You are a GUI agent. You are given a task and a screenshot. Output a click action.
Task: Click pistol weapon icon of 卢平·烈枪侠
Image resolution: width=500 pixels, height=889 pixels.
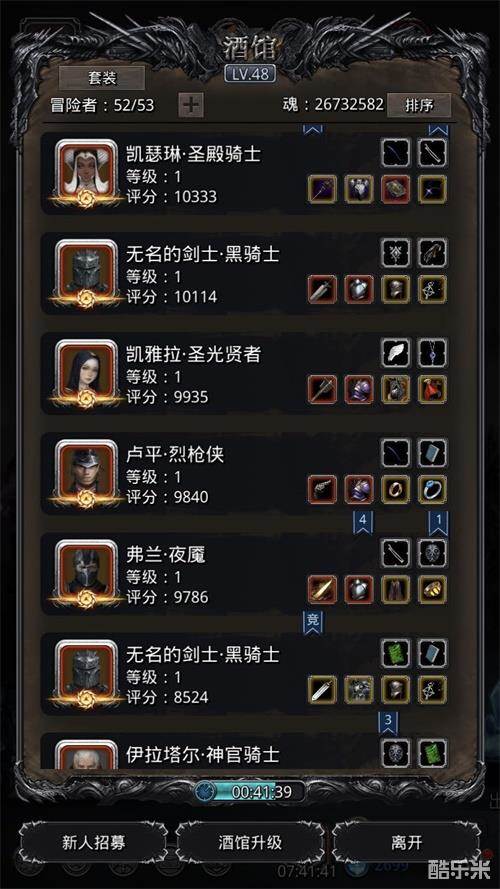(323, 490)
